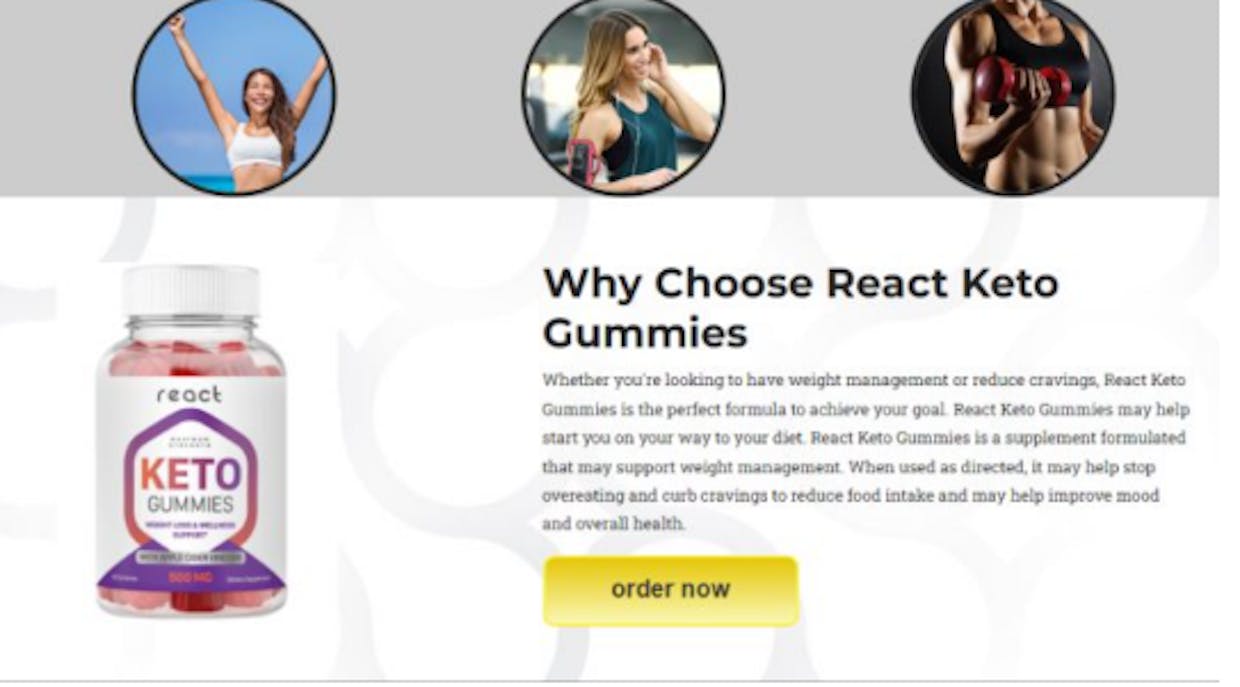Click the 500 MG marking on the bottle
This screenshot has height=687, width=1240.
point(190,577)
